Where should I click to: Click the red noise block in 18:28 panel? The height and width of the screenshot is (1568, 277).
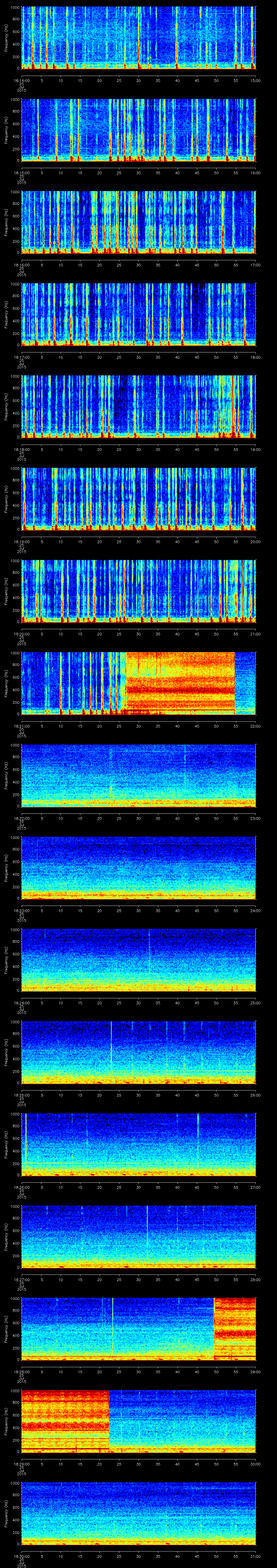click(235, 1329)
